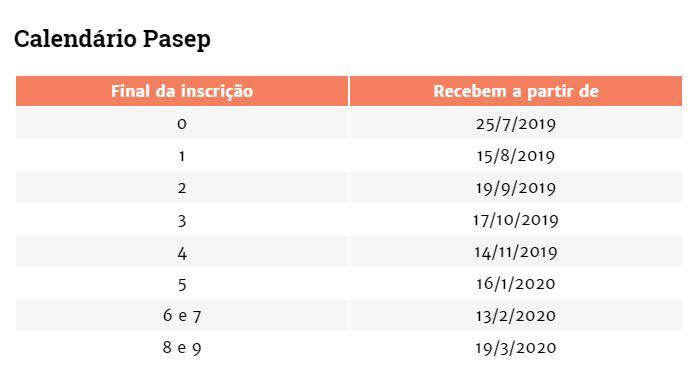Click the word Pasep in title
This screenshot has width=697, height=368.
[x=176, y=40]
